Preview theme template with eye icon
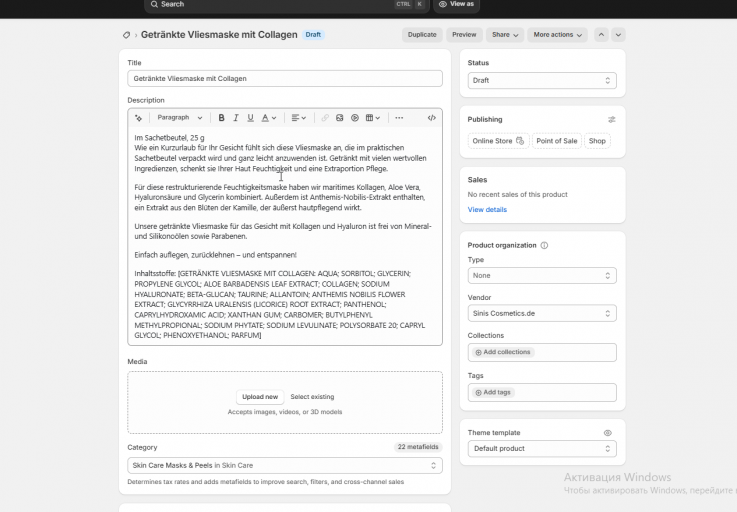Screen dimensions: 737x512 coord(608,433)
